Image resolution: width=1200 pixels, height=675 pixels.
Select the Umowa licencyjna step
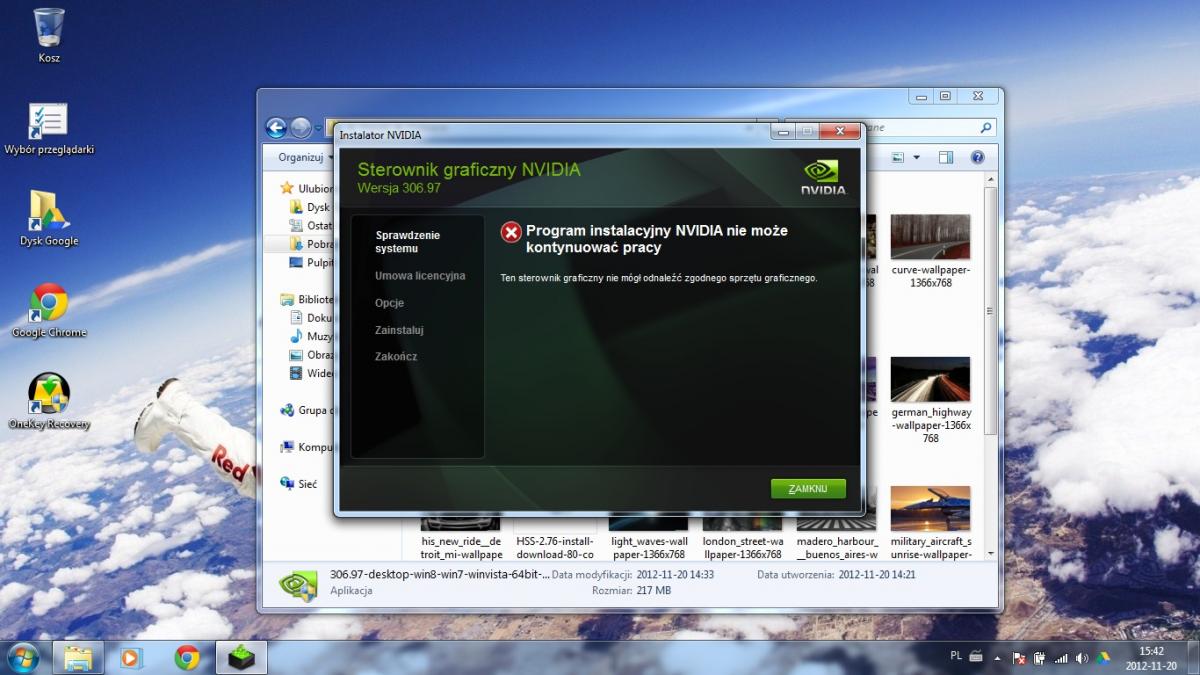[420, 275]
